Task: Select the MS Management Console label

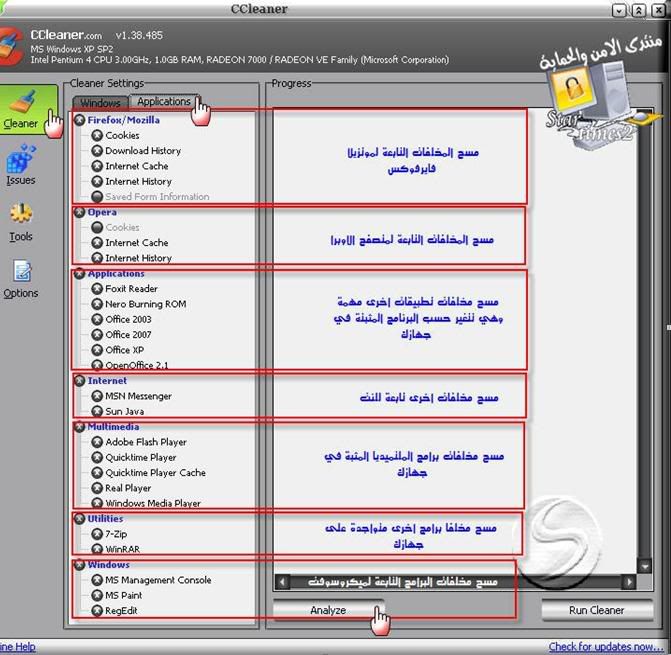Action: 158,580
